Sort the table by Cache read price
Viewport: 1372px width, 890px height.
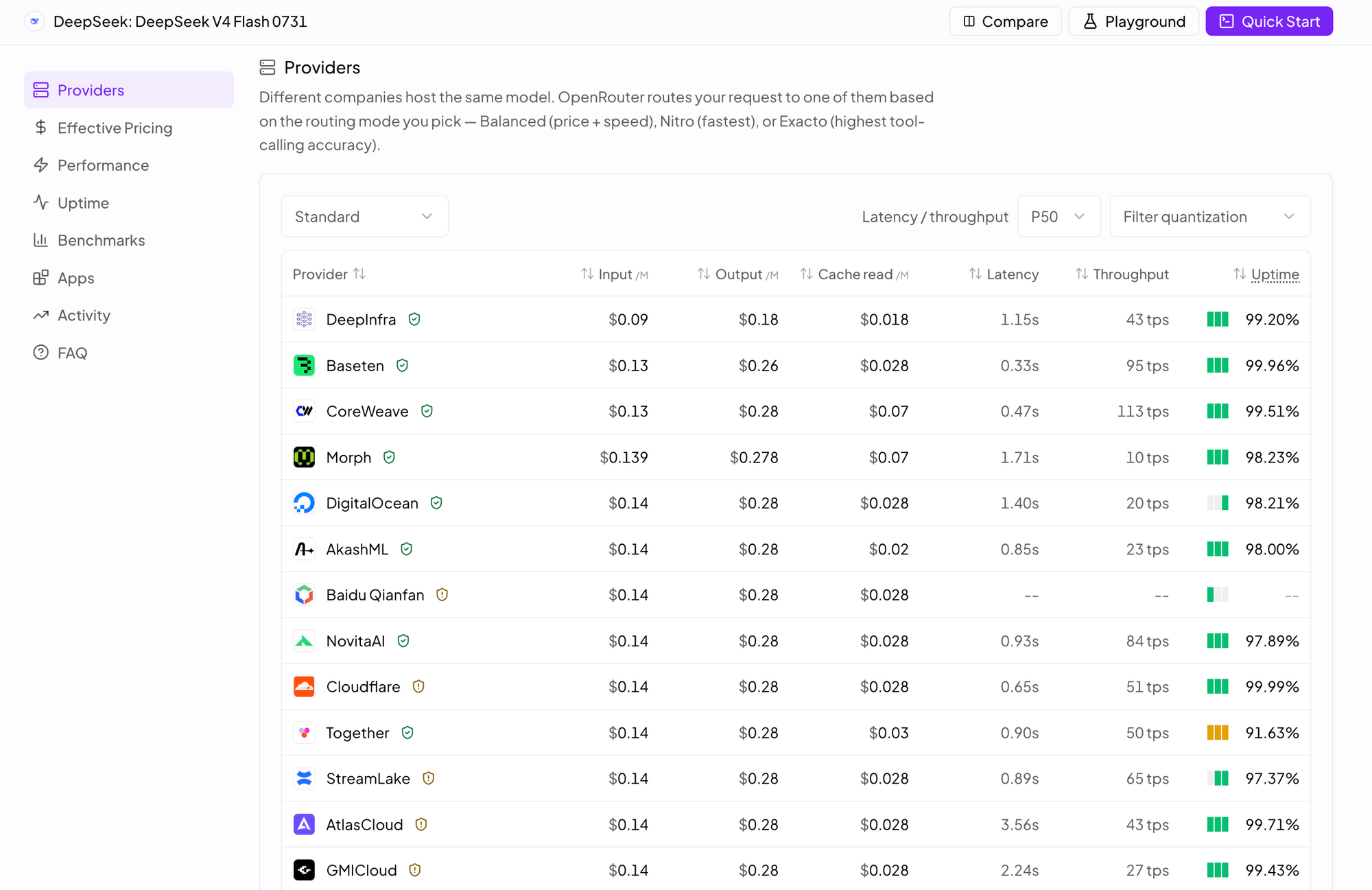point(854,274)
